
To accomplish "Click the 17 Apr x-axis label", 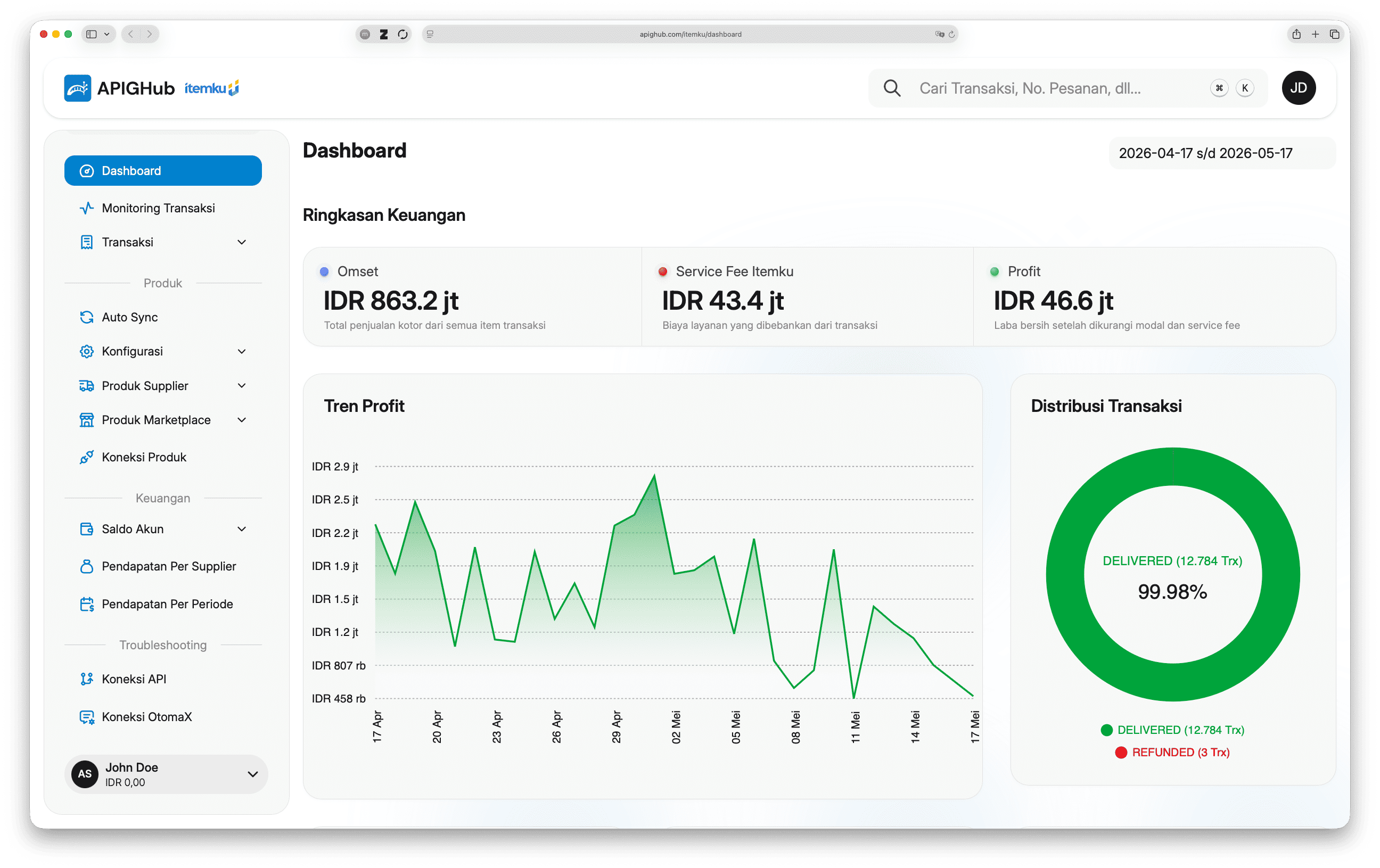I will (376, 726).
